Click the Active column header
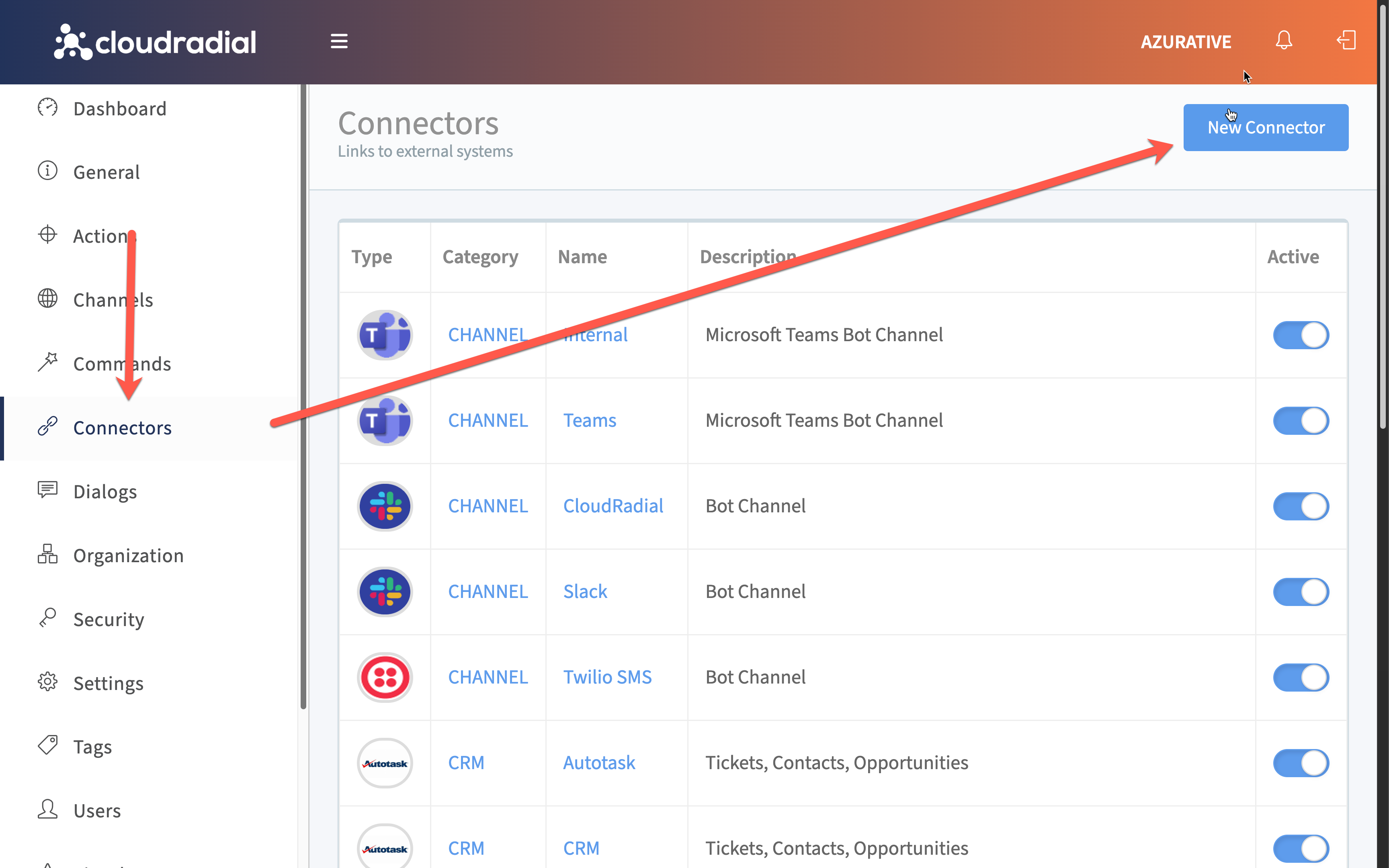1389x868 pixels. tap(1293, 257)
